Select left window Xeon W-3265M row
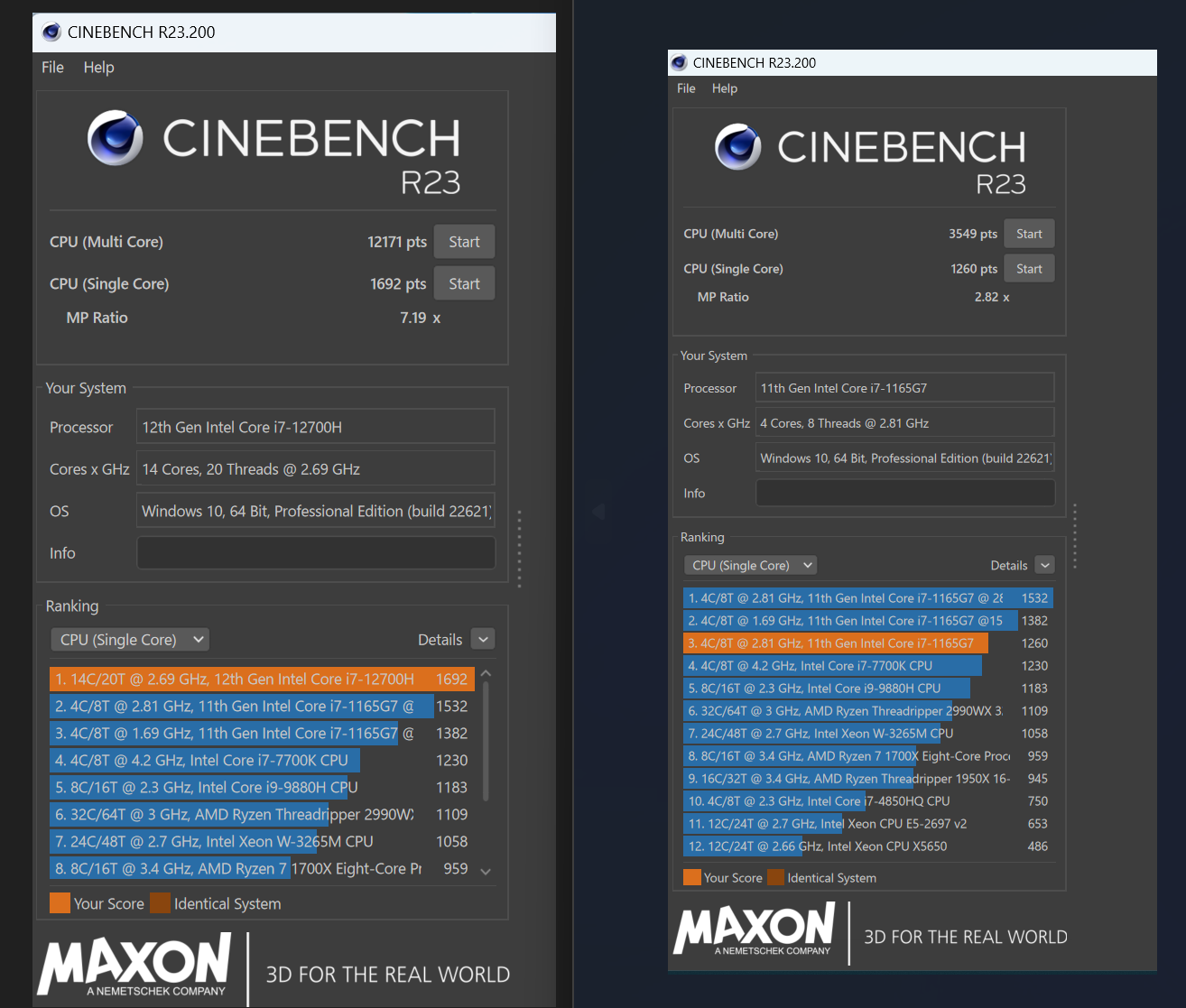The height and width of the screenshot is (1008, 1186). click(x=263, y=842)
